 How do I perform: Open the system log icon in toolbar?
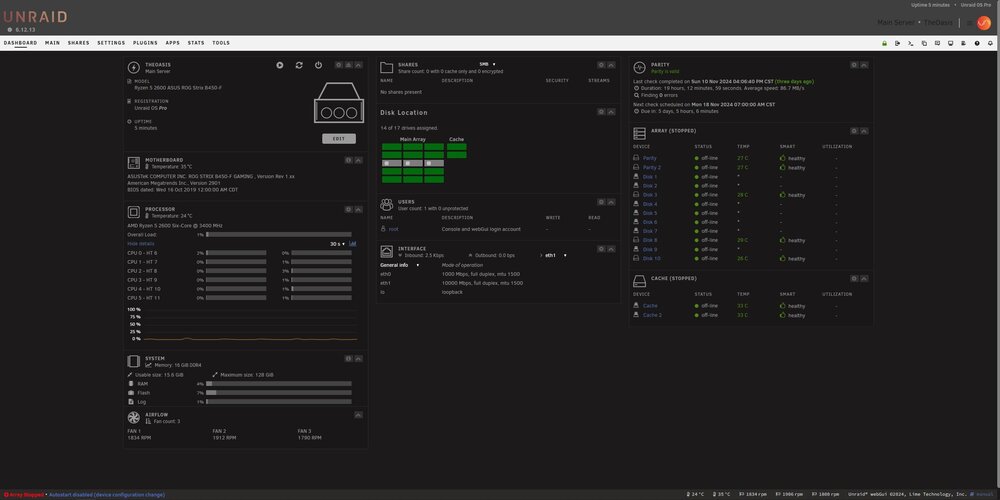click(964, 43)
